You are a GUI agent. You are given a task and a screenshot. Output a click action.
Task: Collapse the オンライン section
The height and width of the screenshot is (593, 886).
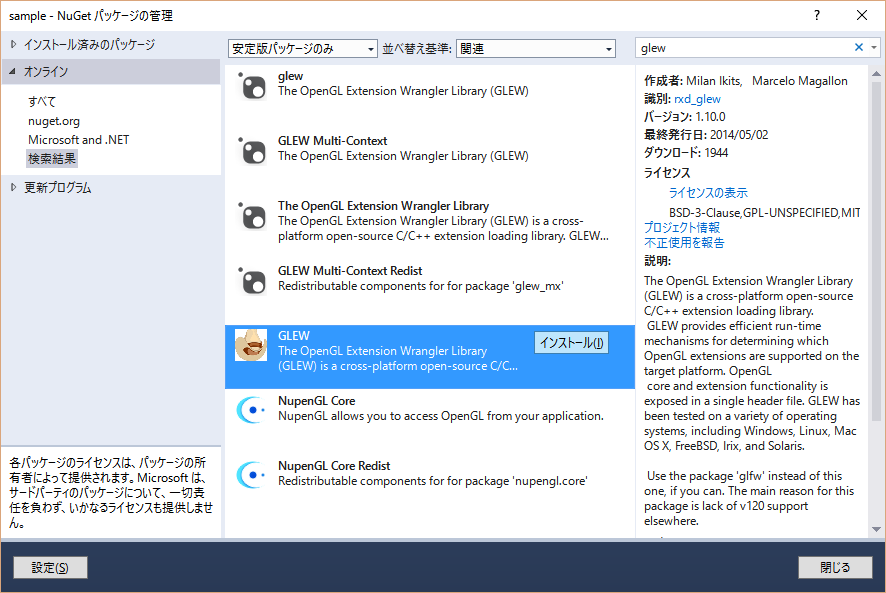(12, 71)
